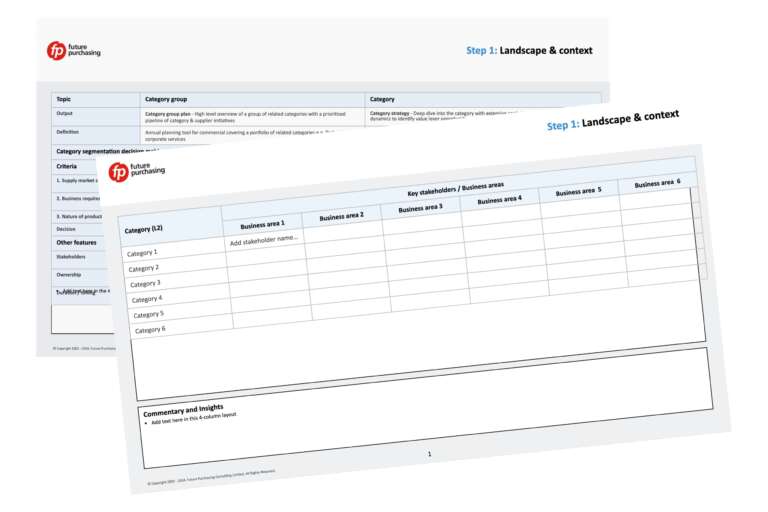Select the Business area 1 column header

point(262,224)
